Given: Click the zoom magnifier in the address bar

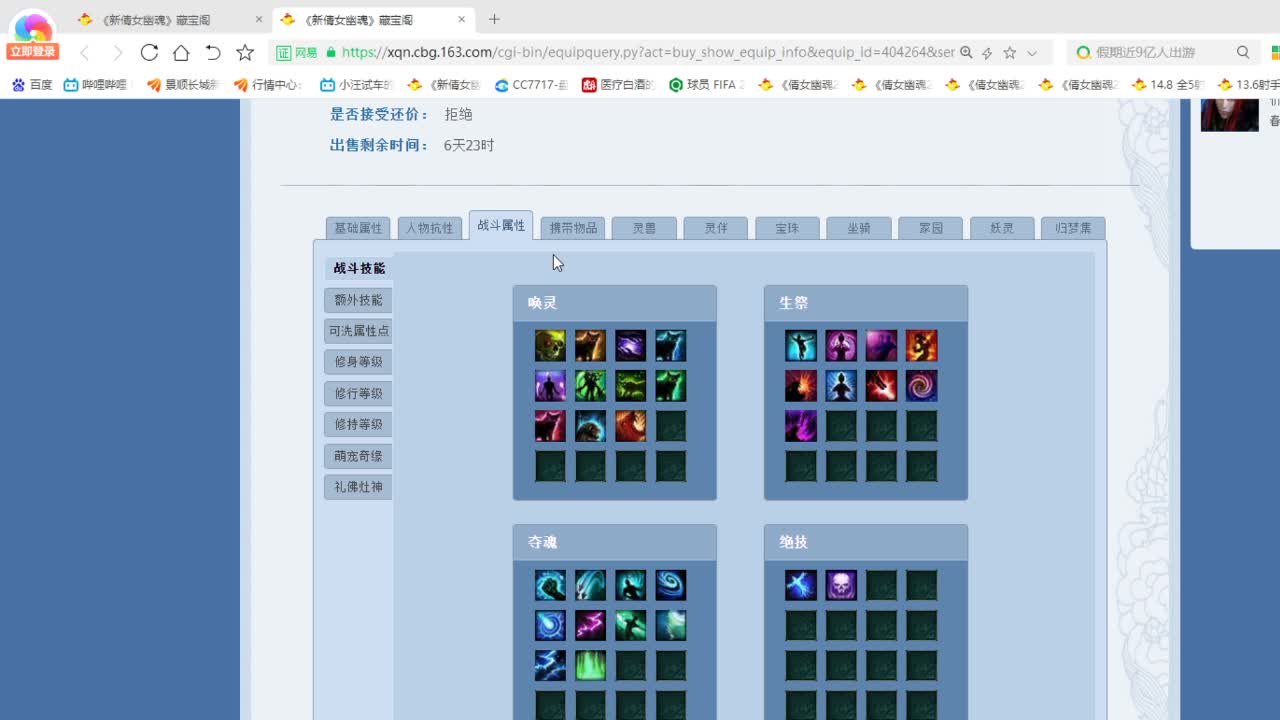Looking at the screenshot, I should coord(966,53).
